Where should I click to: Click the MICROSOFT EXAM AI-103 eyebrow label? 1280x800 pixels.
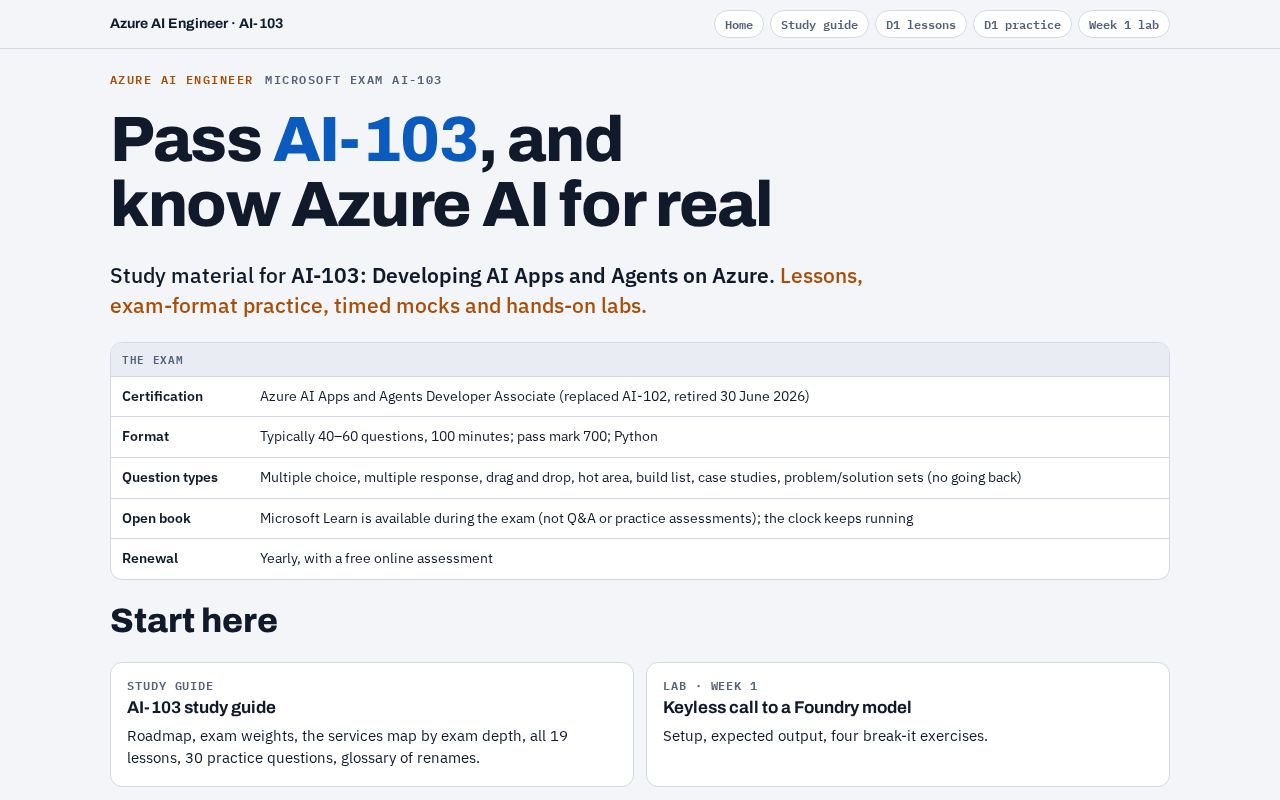pos(353,80)
